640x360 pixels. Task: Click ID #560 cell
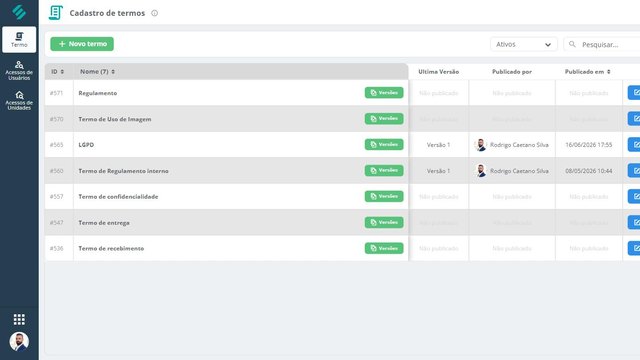click(x=56, y=171)
